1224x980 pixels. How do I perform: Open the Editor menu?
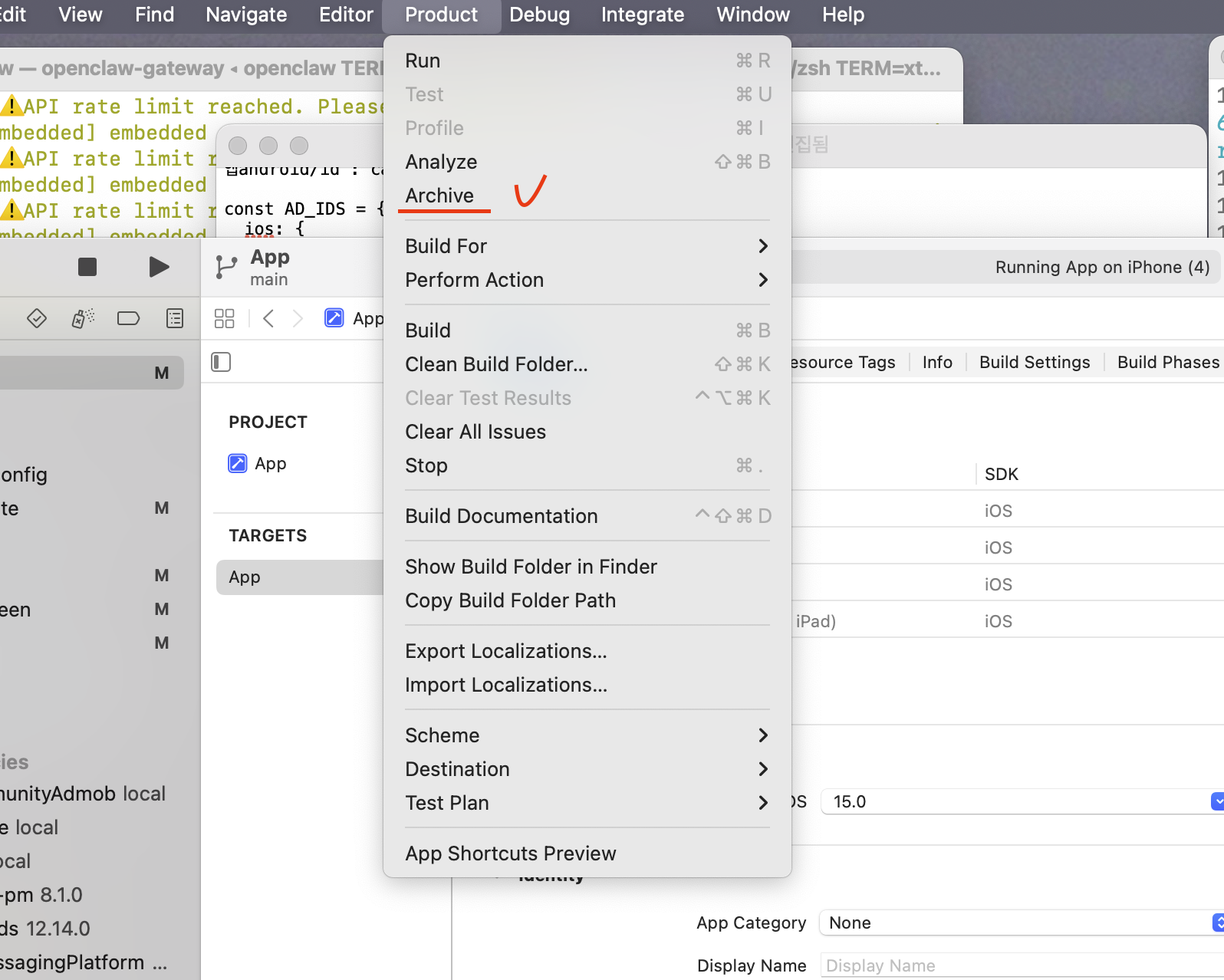coord(347,15)
